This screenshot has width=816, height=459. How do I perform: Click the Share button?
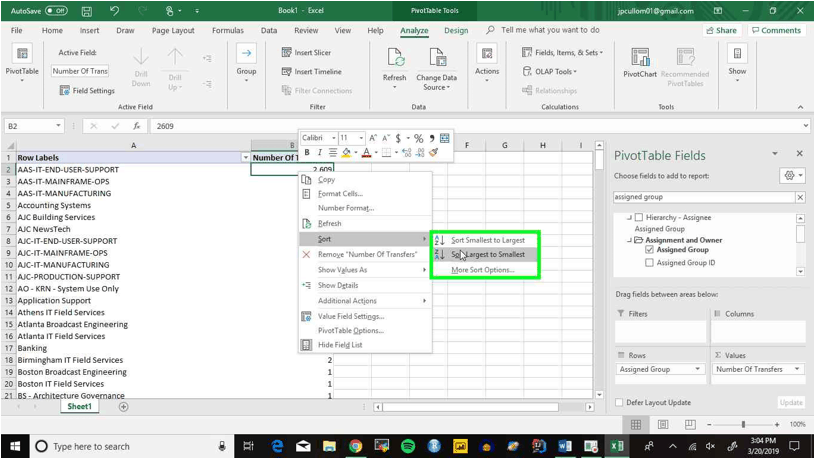tap(722, 30)
